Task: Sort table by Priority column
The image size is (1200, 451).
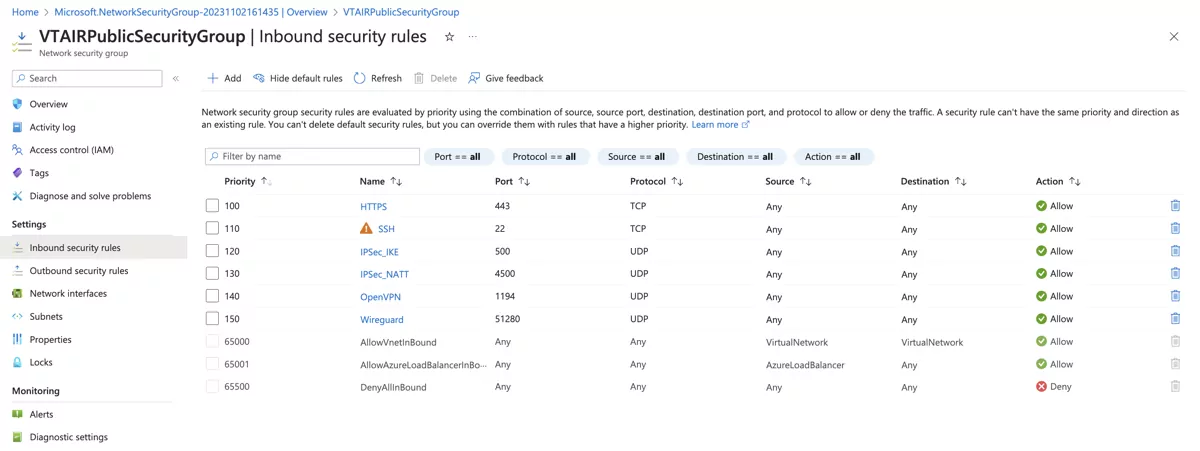Action: pyautogui.click(x=248, y=182)
